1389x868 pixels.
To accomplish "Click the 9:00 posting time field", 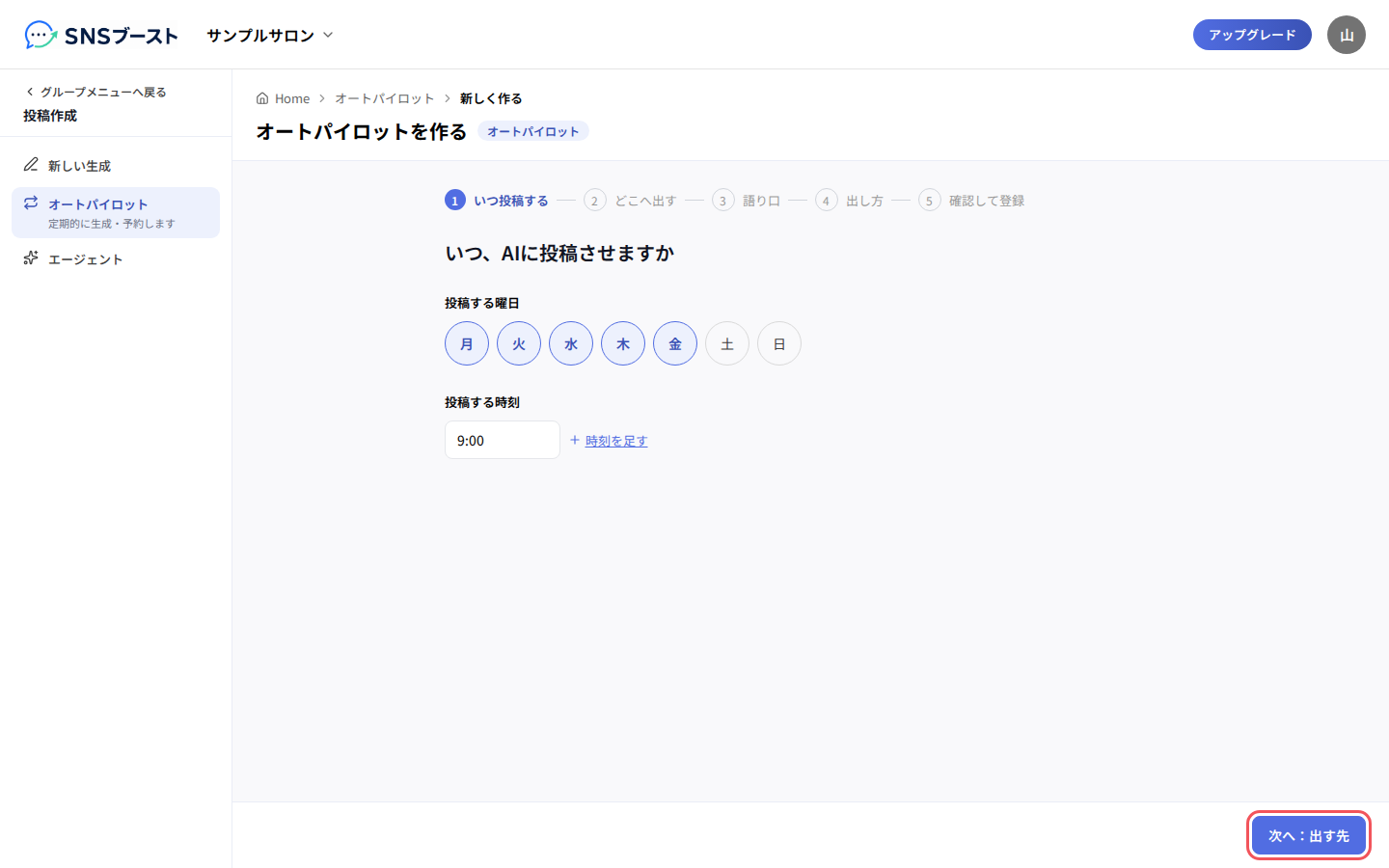I will pyautogui.click(x=503, y=440).
